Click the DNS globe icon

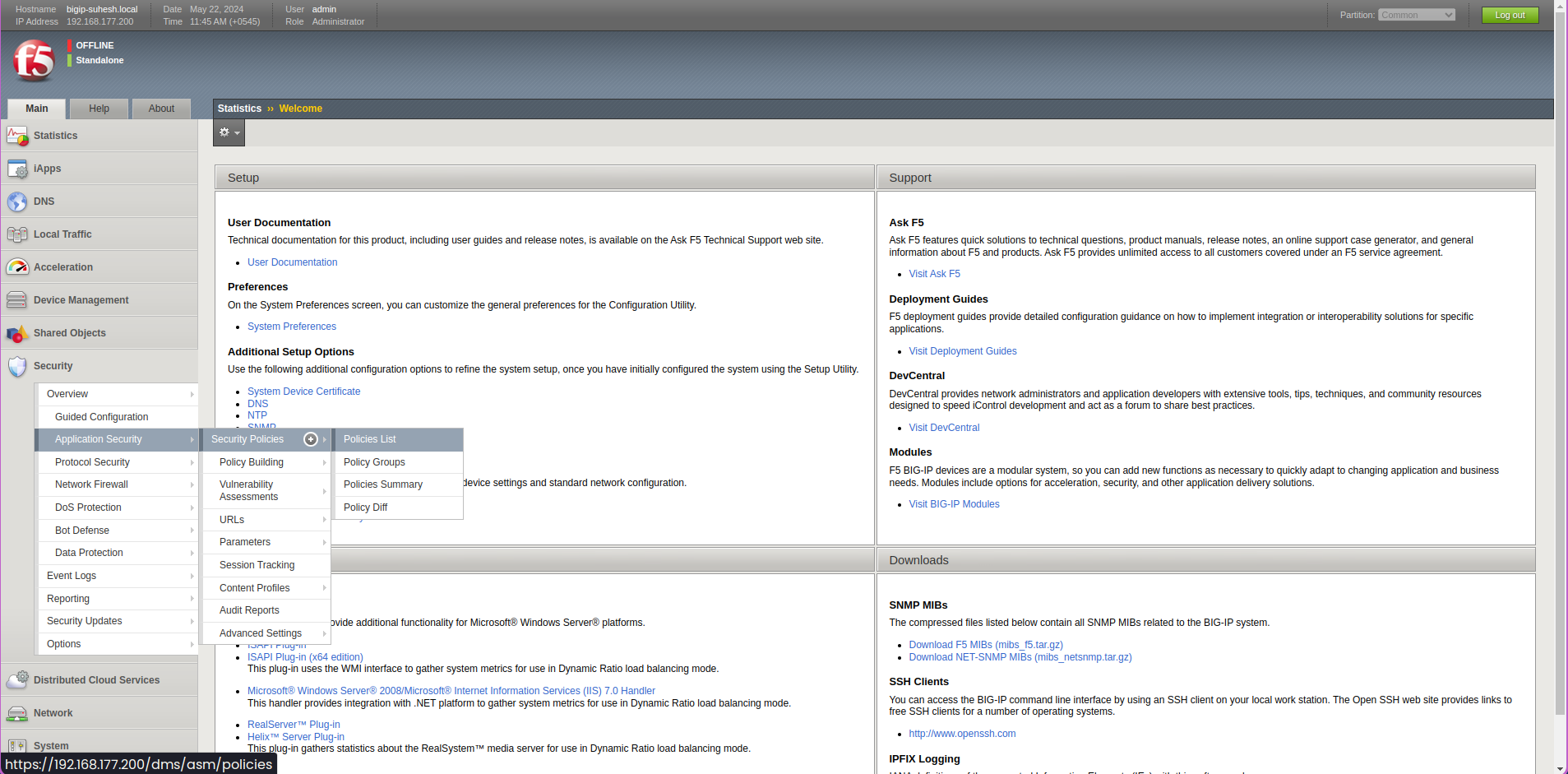click(x=17, y=202)
